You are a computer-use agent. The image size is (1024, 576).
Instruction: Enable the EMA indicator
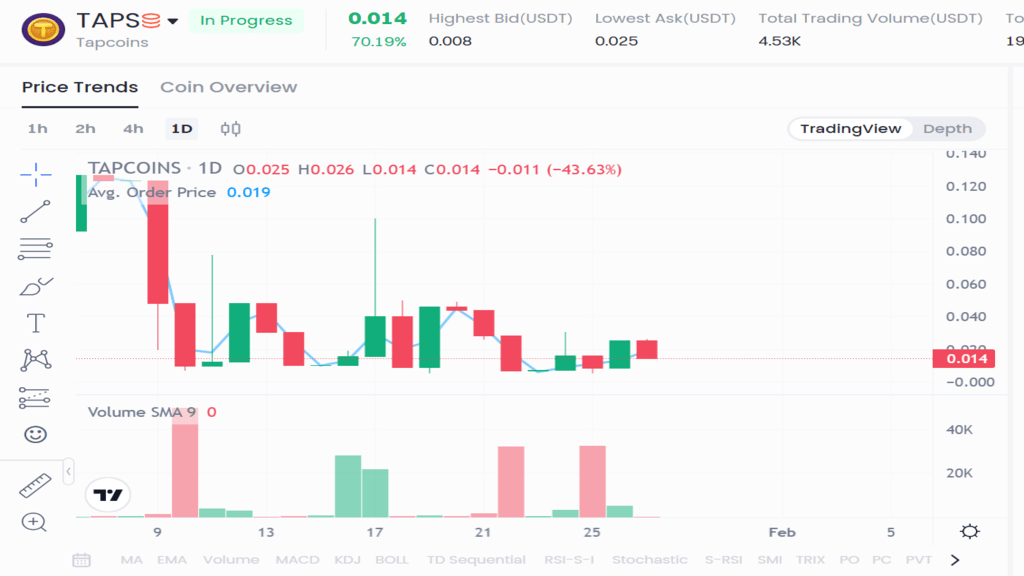click(172, 560)
